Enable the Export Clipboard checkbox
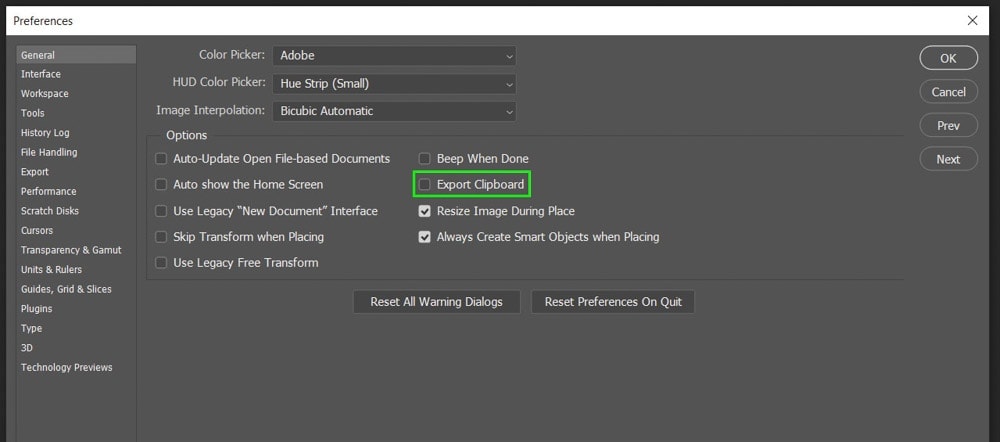Viewport: 1000px width, 442px height. [424, 184]
